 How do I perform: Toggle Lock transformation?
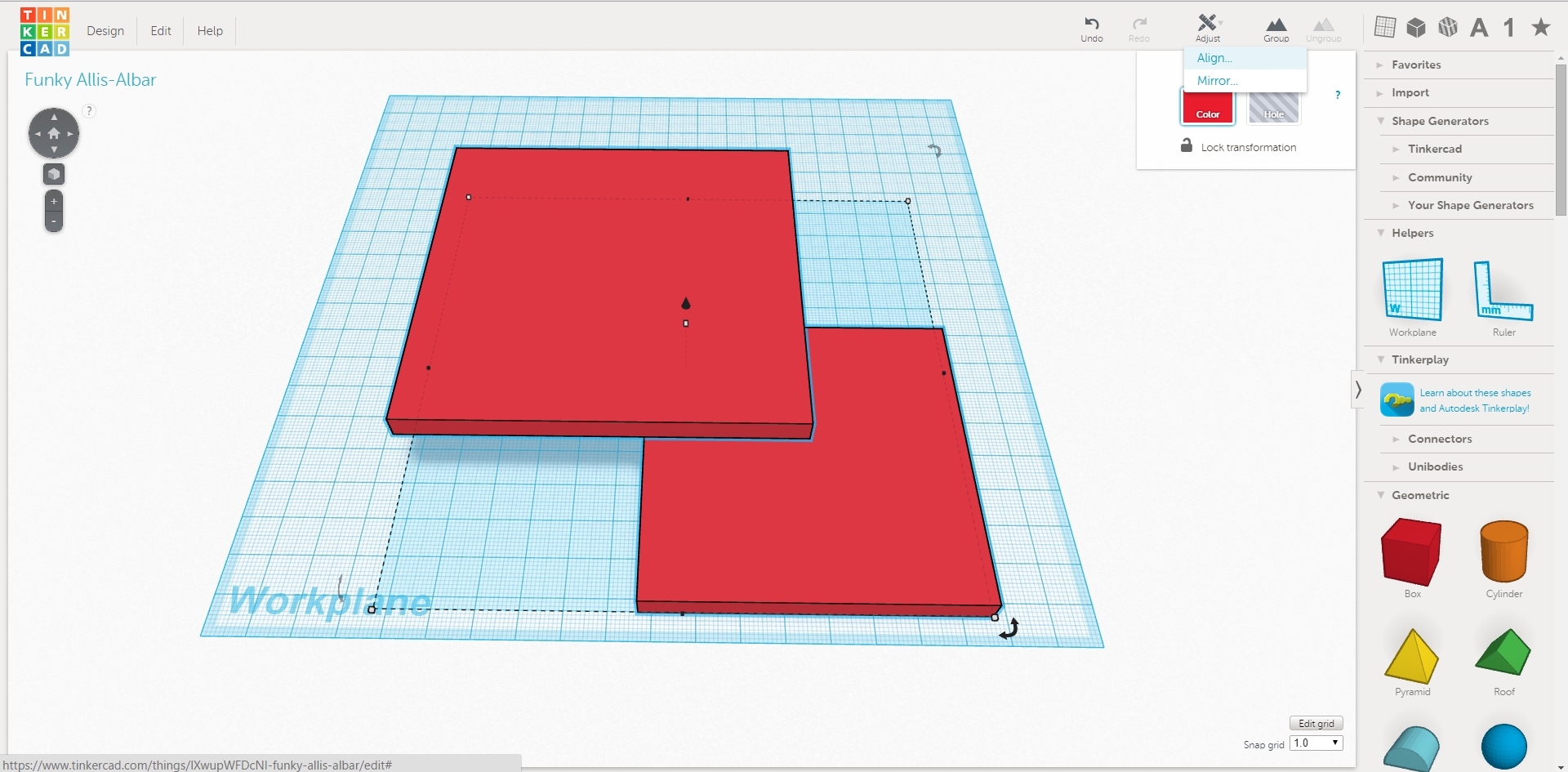pos(1238,146)
